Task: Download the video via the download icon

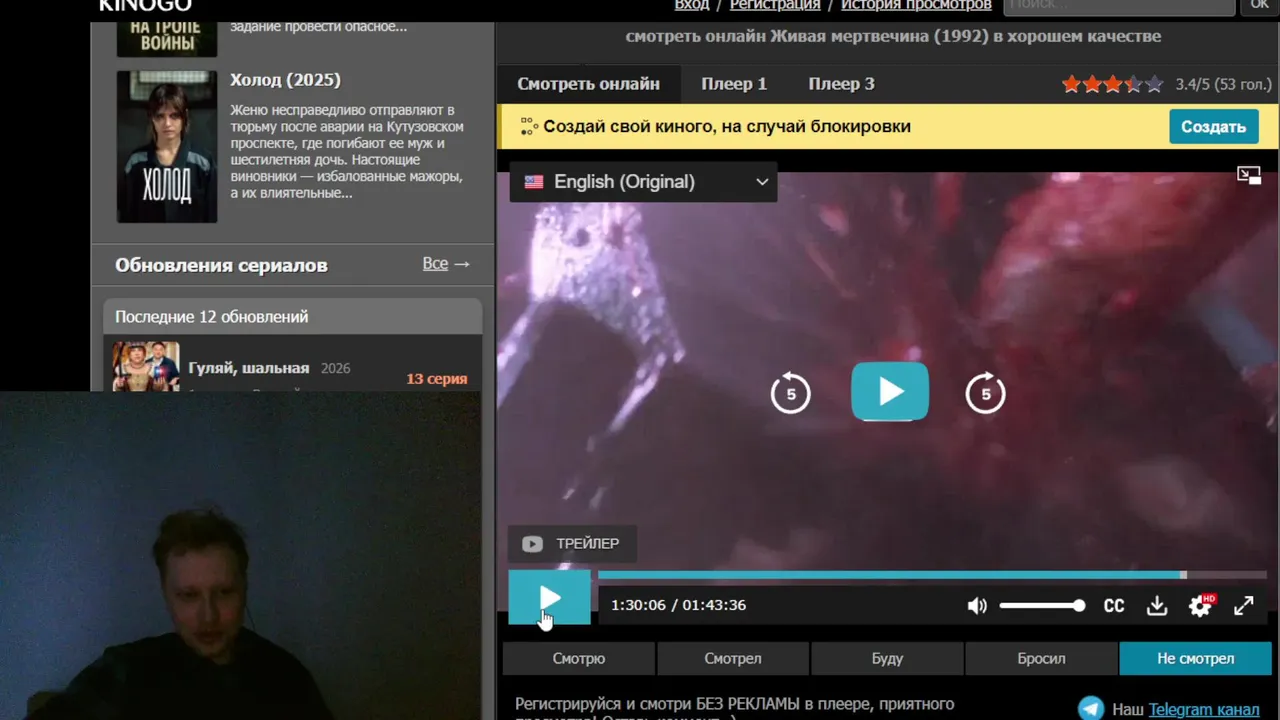Action: [x=1157, y=606]
